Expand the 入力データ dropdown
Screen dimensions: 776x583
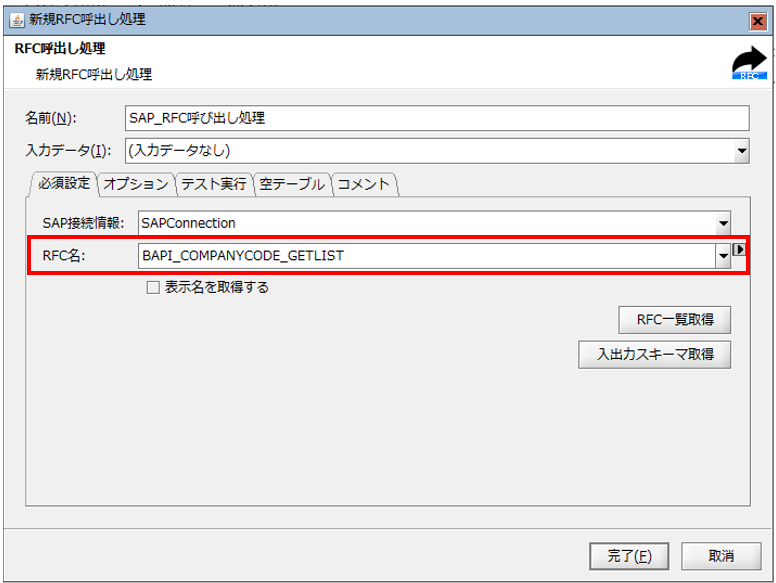coord(741,151)
